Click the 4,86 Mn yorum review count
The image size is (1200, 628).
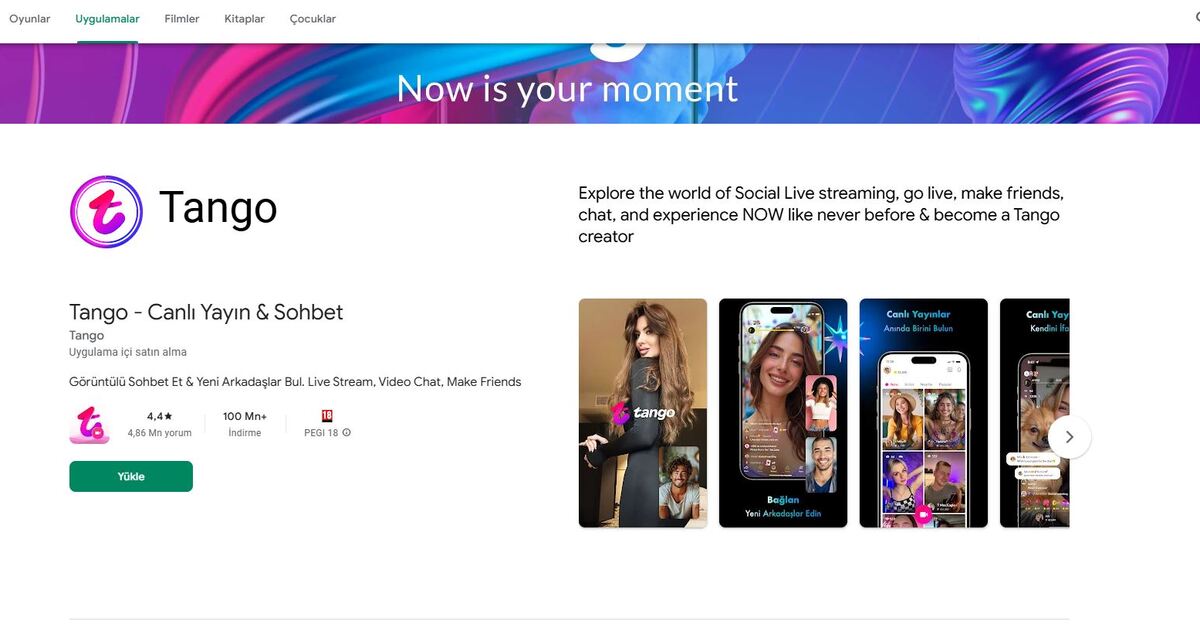coord(159,433)
